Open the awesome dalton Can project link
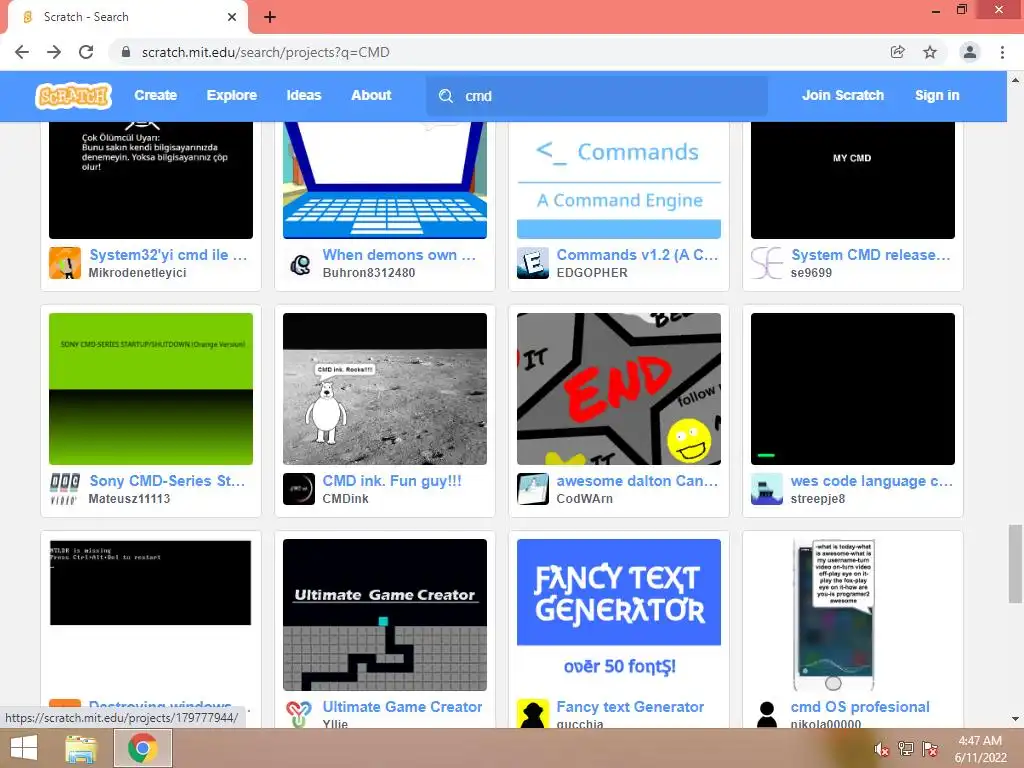The width and height of the screenshot is (1024, 768). pos(637,481)
